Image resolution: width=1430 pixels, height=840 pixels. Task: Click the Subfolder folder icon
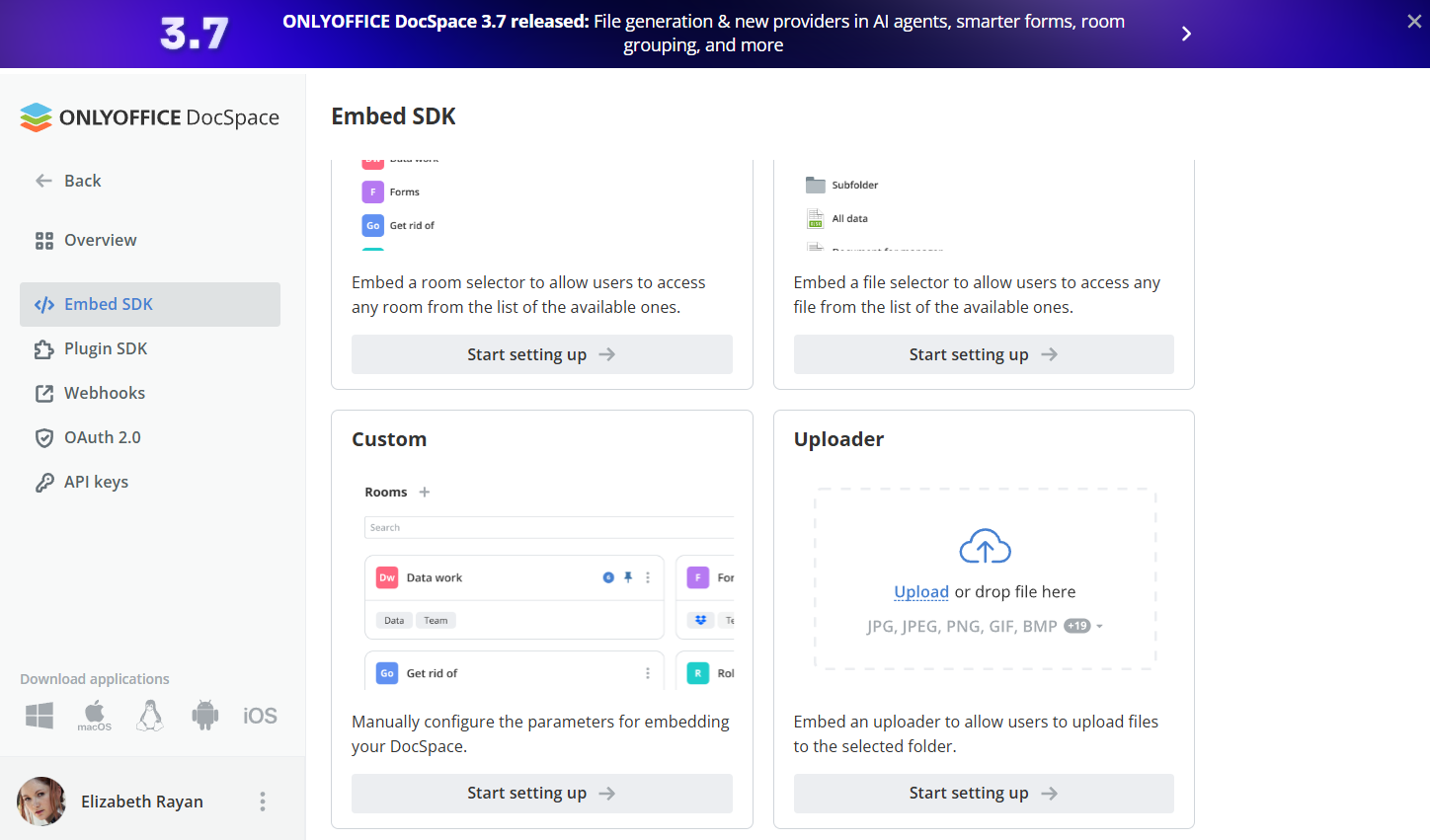(815, 185)
